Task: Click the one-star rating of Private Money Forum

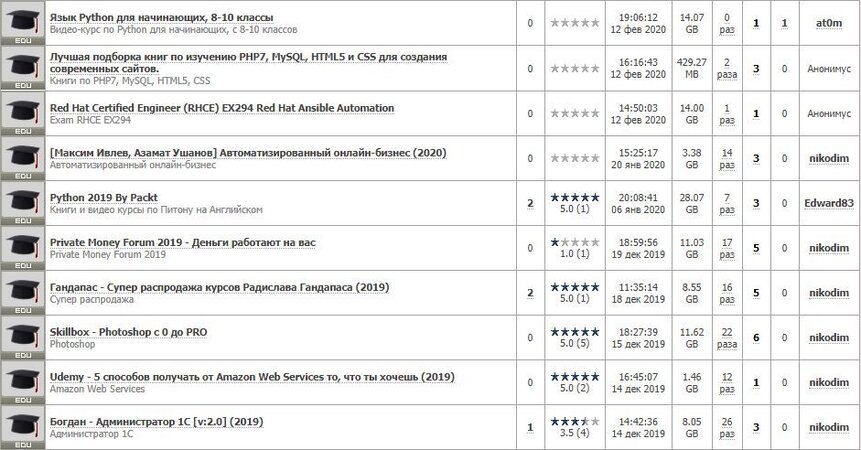Action: click(x=575, y=242)
